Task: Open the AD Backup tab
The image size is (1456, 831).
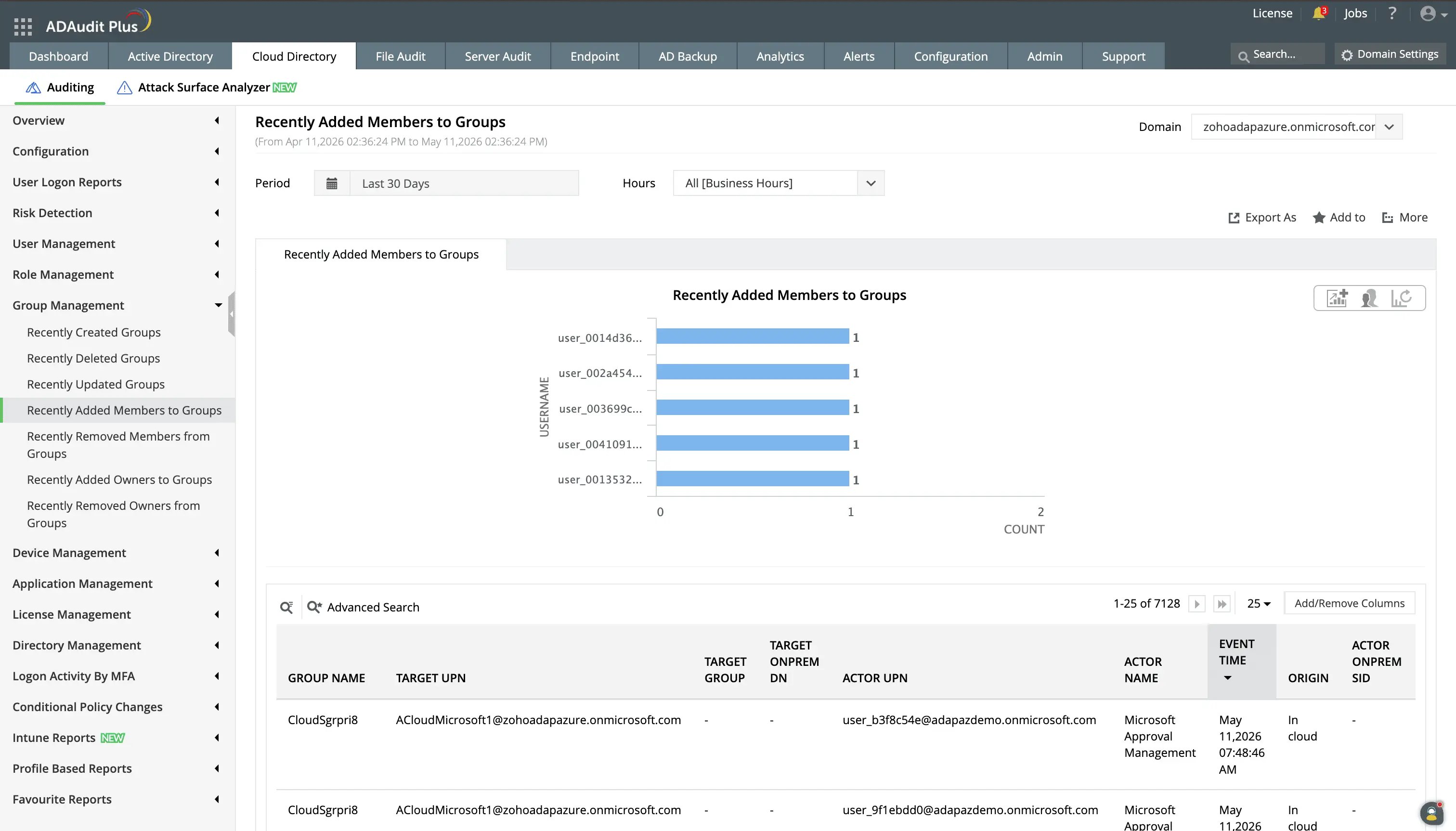Action: (x=688, y=56)
